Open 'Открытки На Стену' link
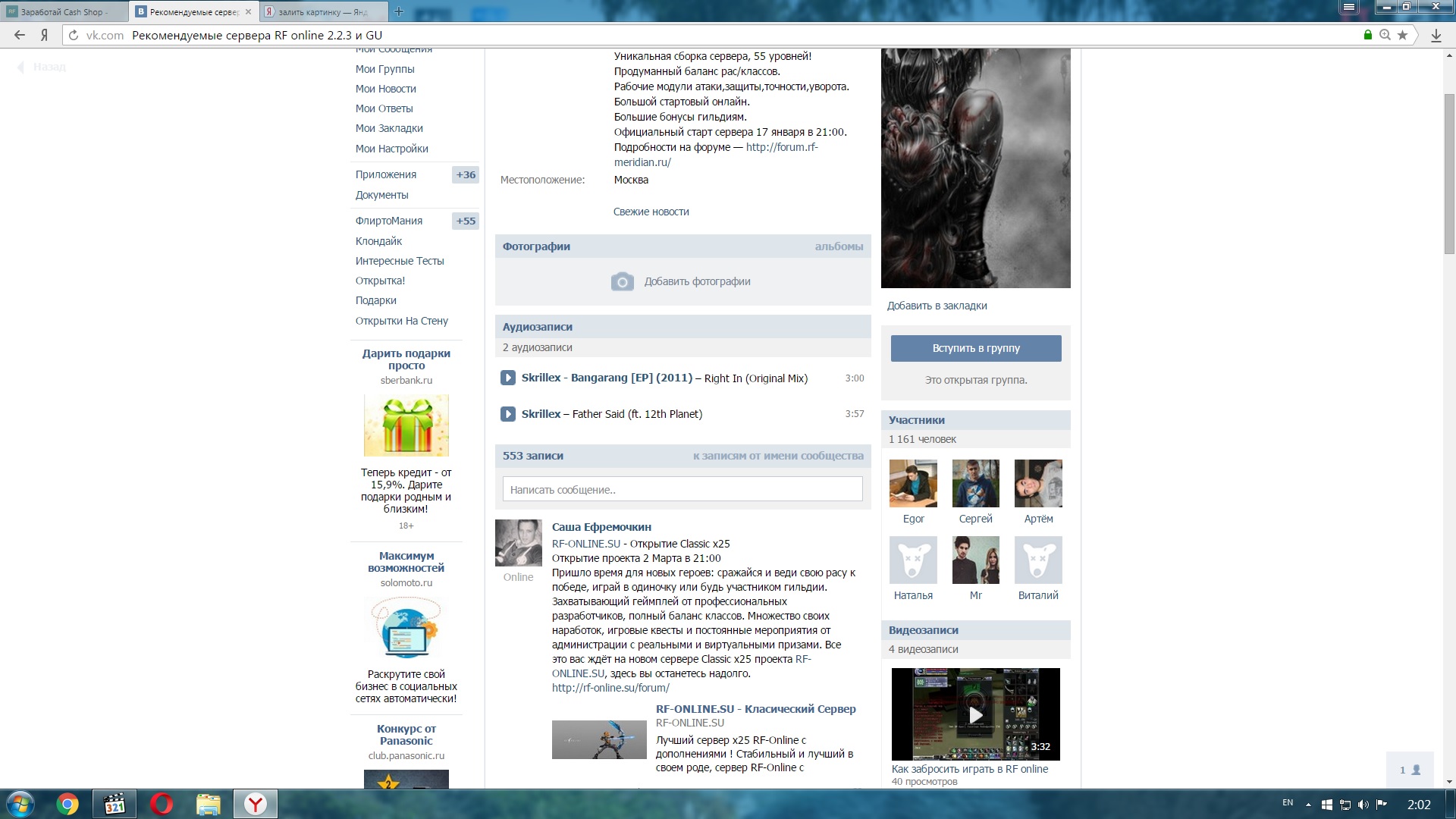 [x=401, y=321]
